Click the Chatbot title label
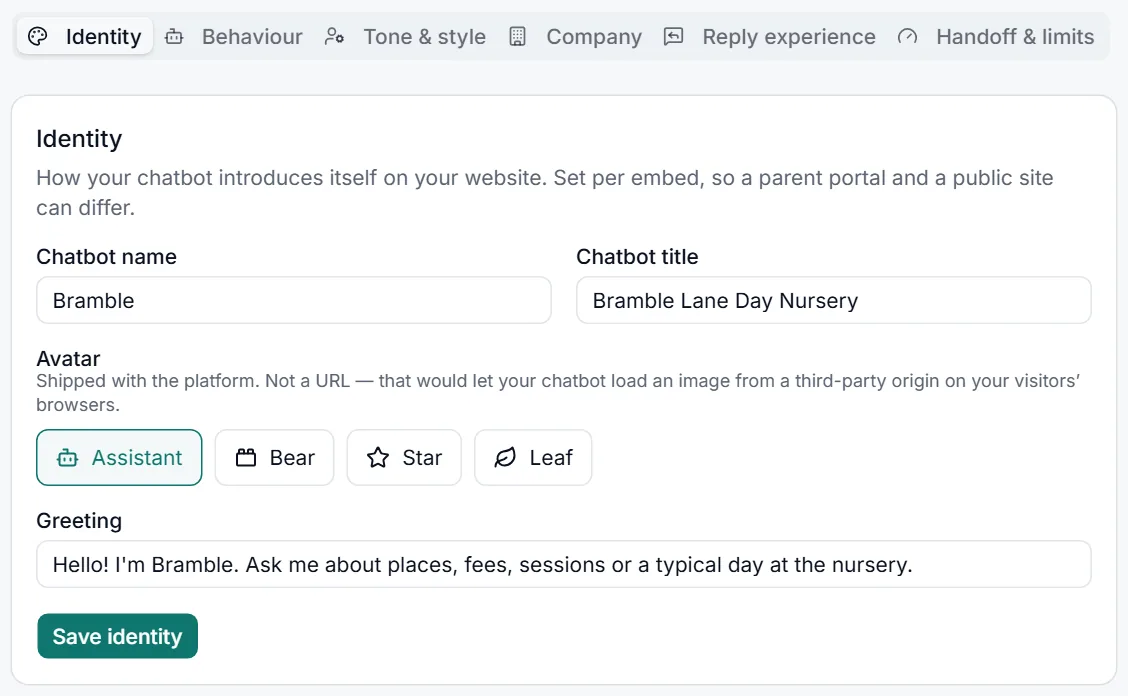Image resolution: width=1128 pixels, height=696 pixels. 637,257
